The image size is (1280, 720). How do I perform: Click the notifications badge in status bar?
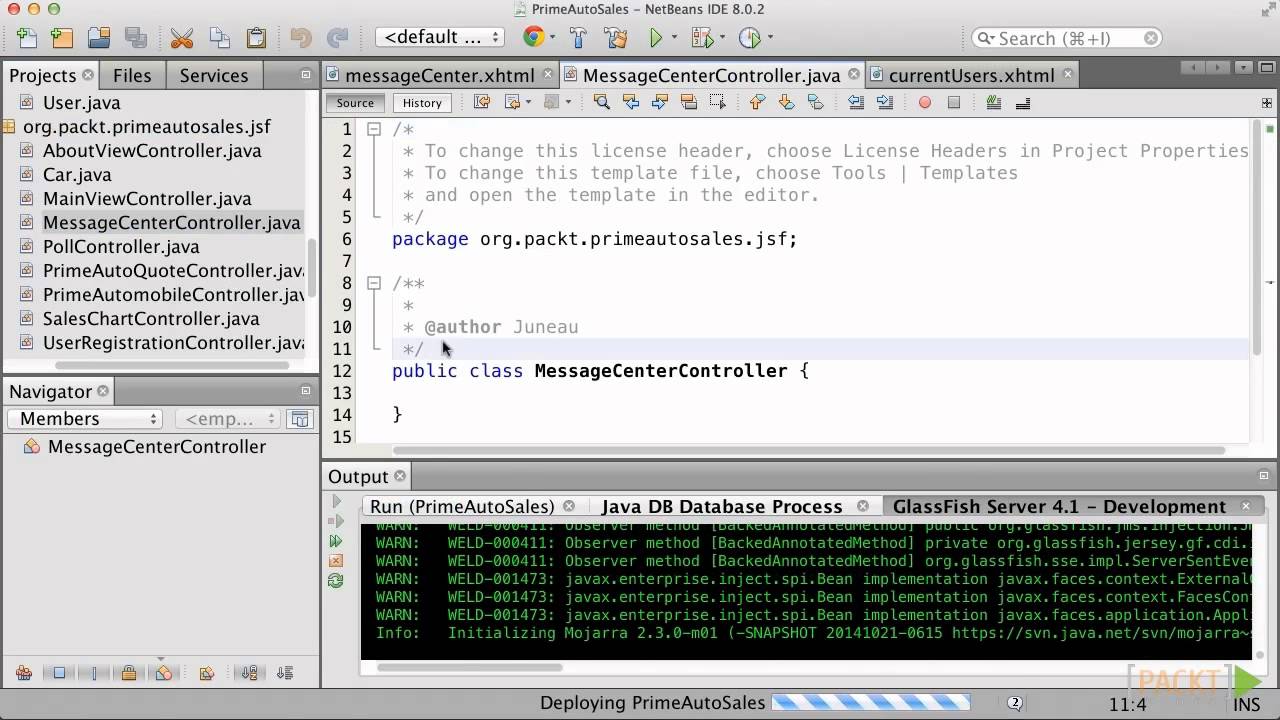1015,703
